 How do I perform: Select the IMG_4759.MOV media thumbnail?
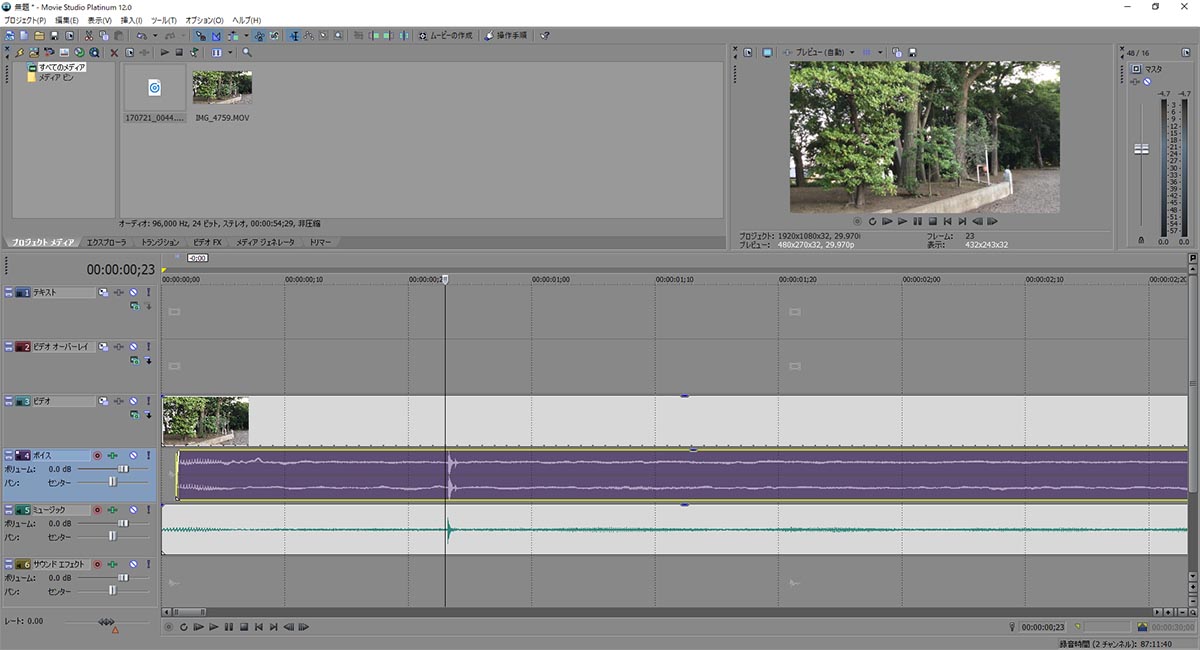point(222,88)
